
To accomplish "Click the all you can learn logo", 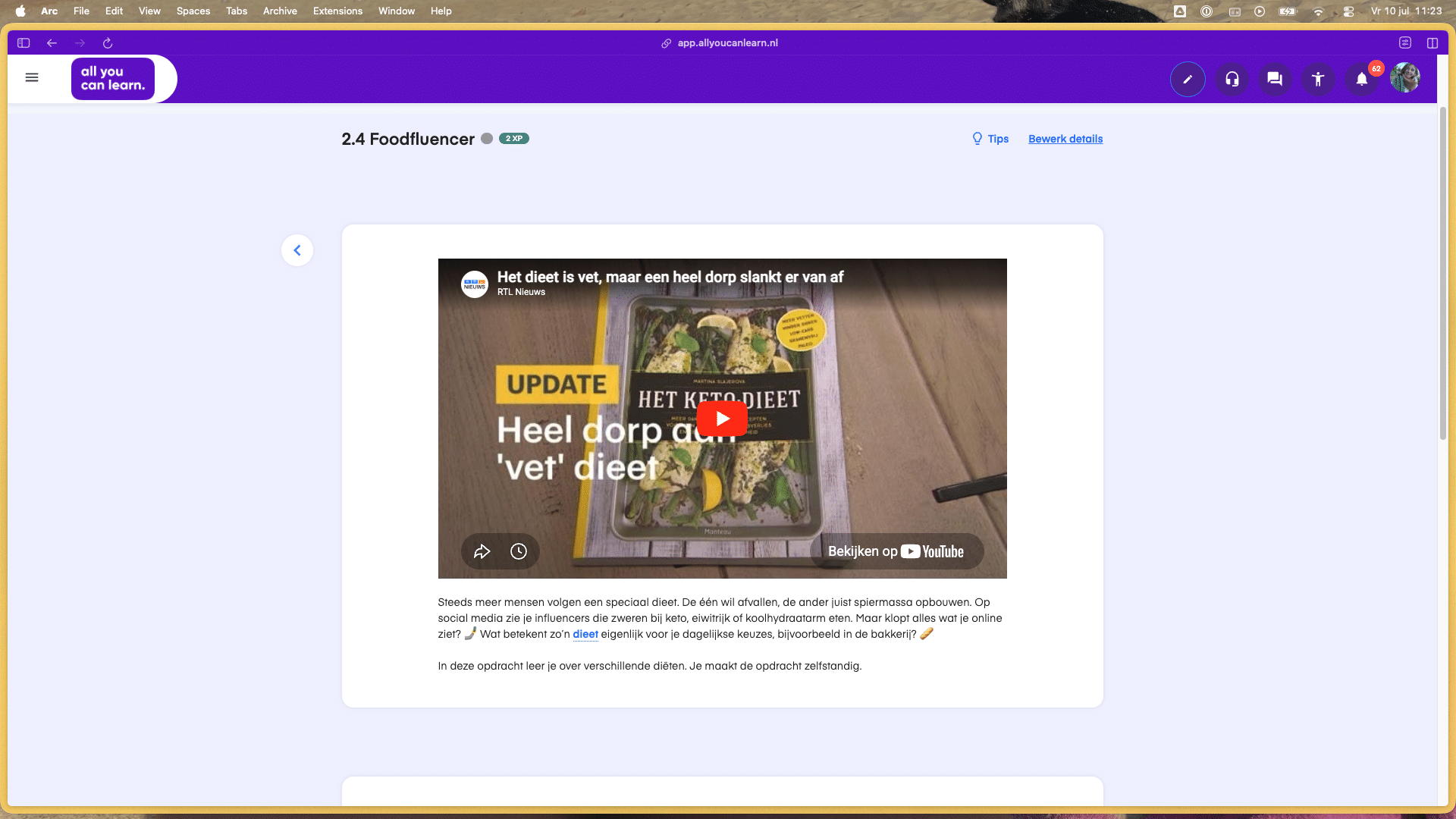I will click(113, 78).
